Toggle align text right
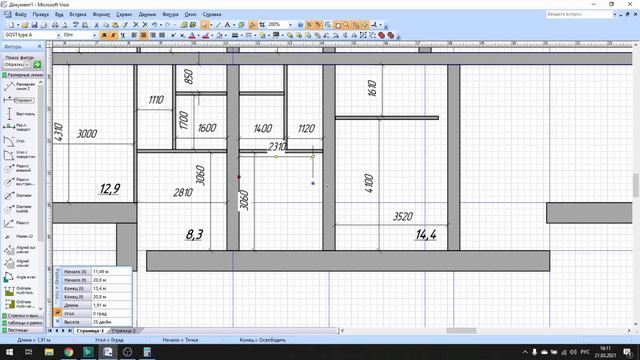 [x=153, y=35]
